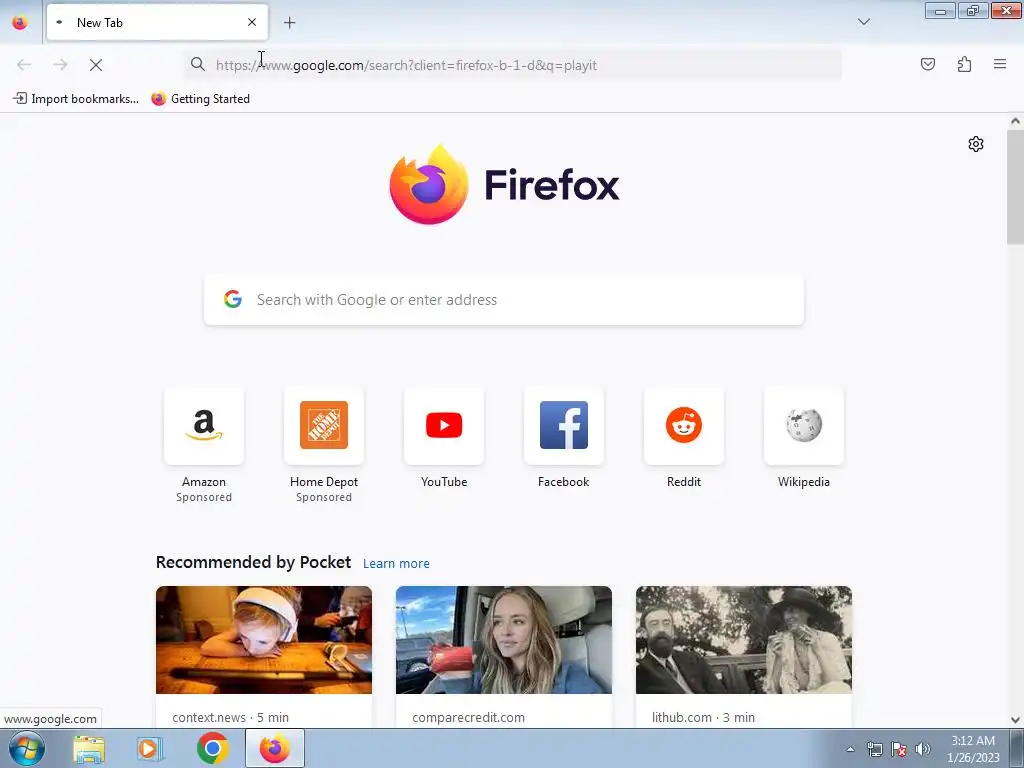This screenshot has width=1024, height=768.
Task: Close the New Tab tab
Action: (251, 22)
